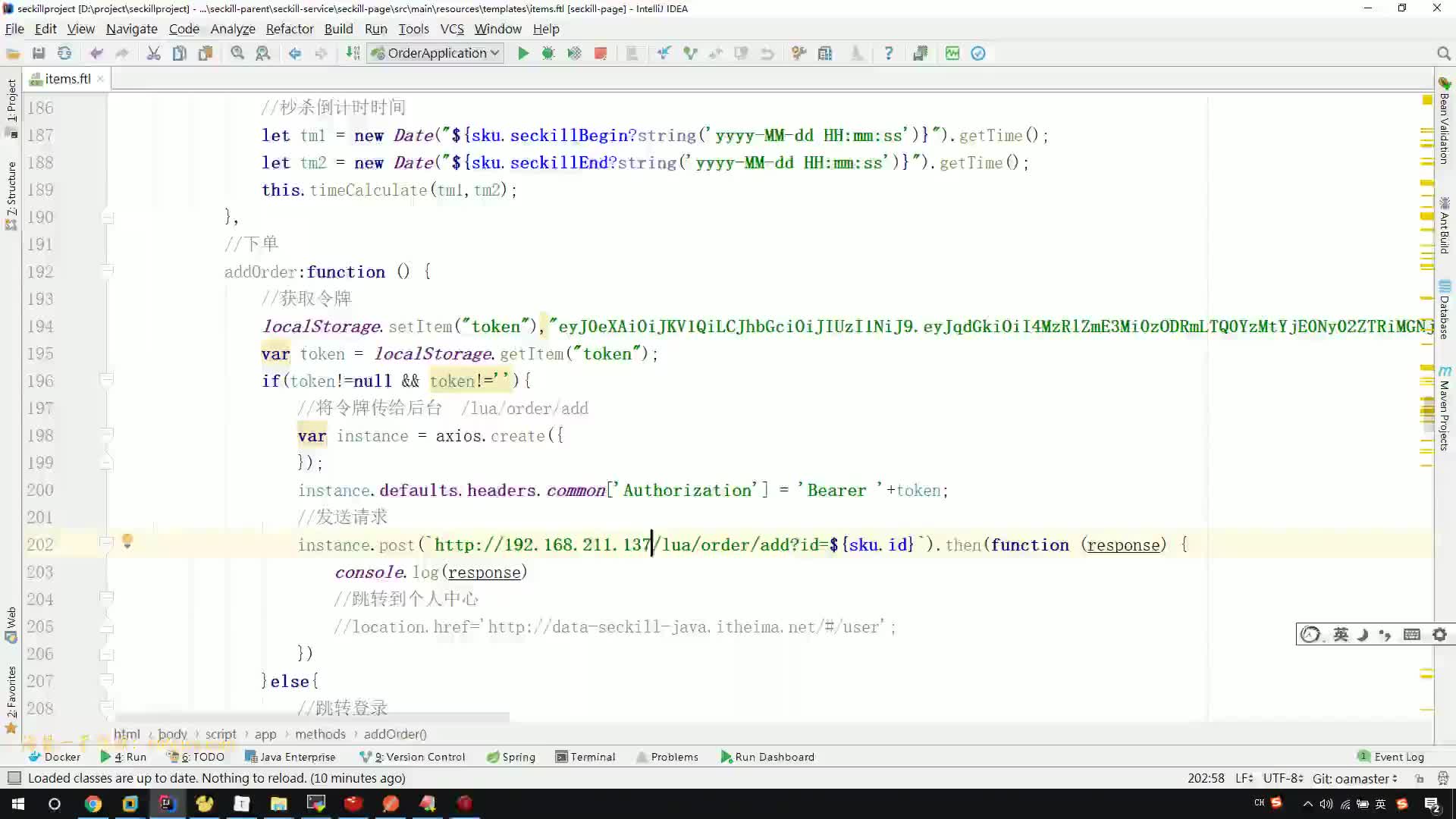1456x819 pixels.
Task: Open the Navigate menu
Action: pyautogui.click(x=132, y=29)
